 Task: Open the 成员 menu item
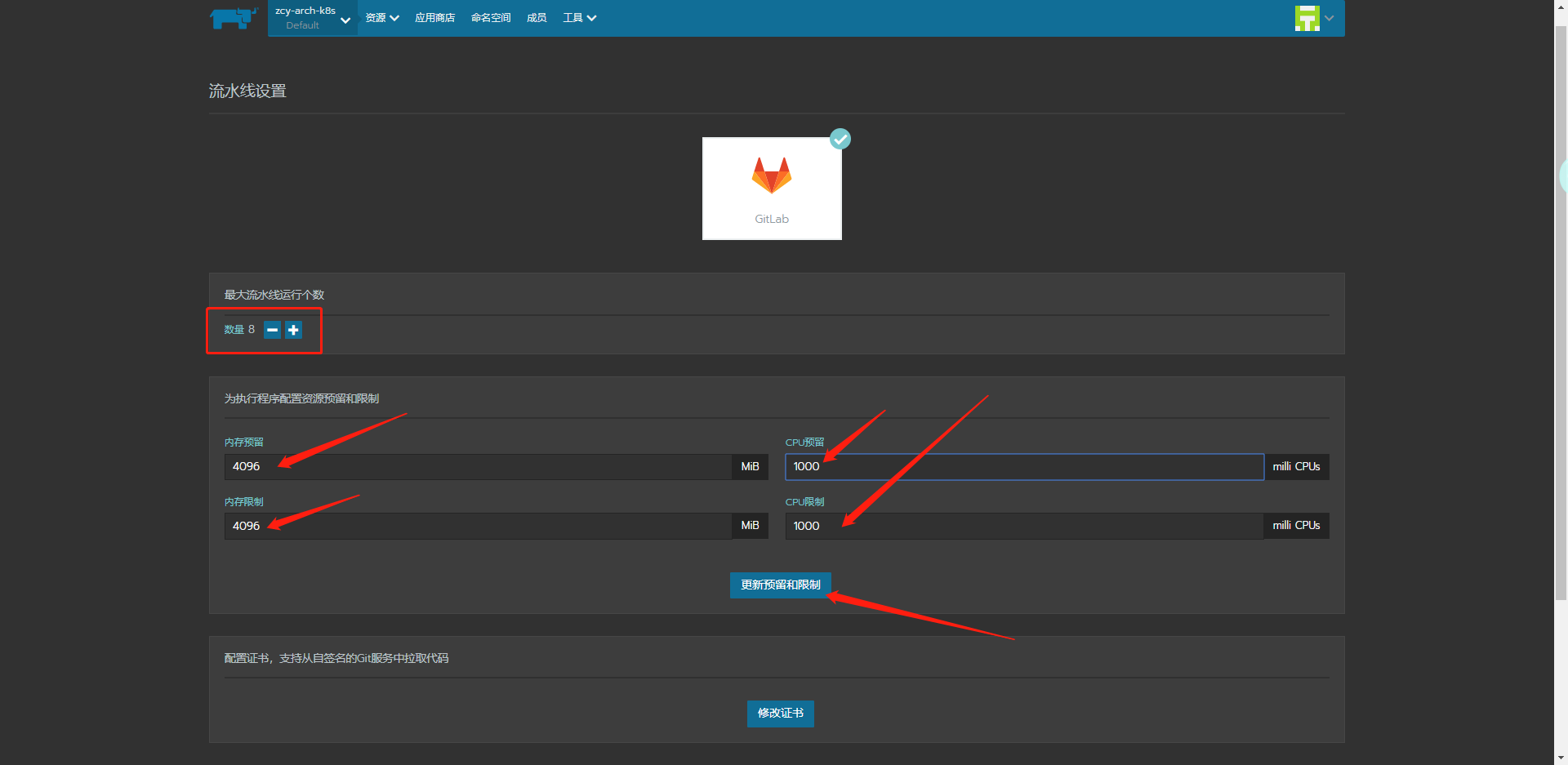tap(537, 18)
